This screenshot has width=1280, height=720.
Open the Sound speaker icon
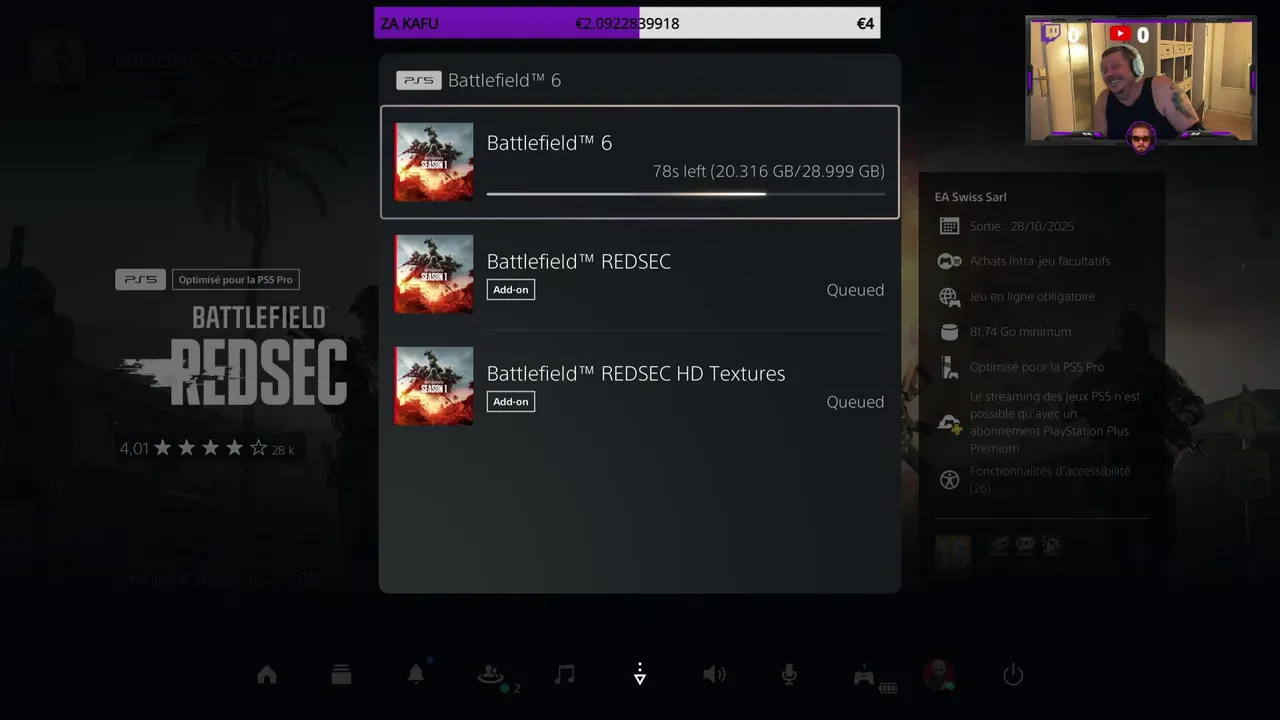pos(714,675)
